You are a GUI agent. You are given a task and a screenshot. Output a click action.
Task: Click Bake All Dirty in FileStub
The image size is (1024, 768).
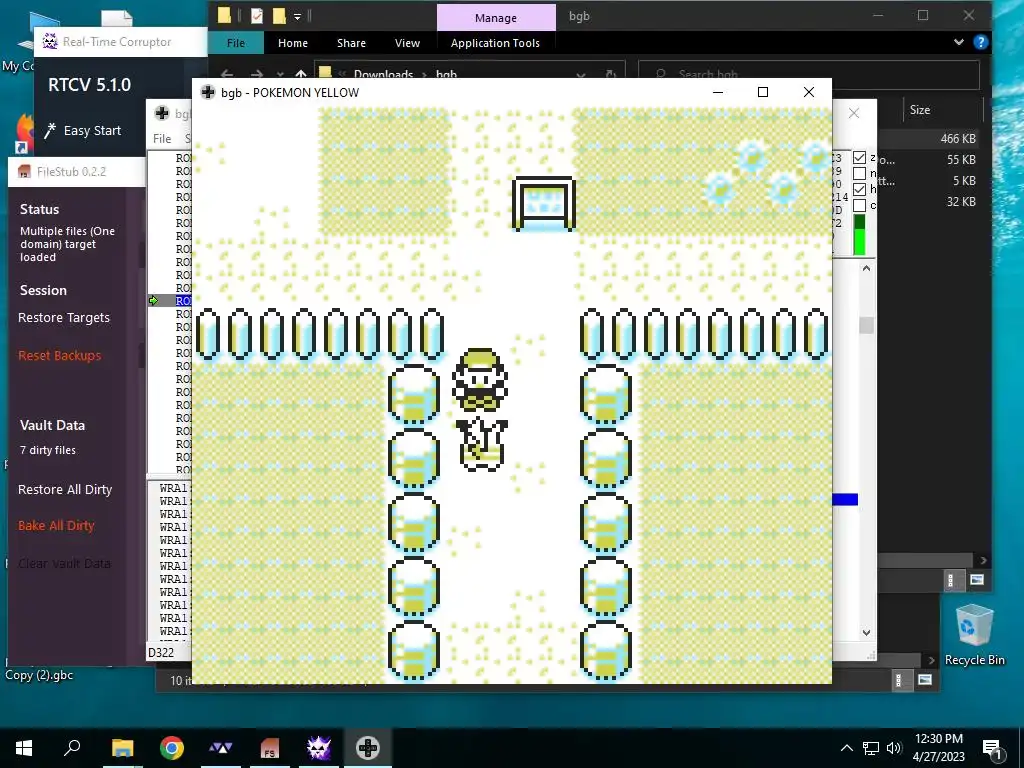[56, 526]
